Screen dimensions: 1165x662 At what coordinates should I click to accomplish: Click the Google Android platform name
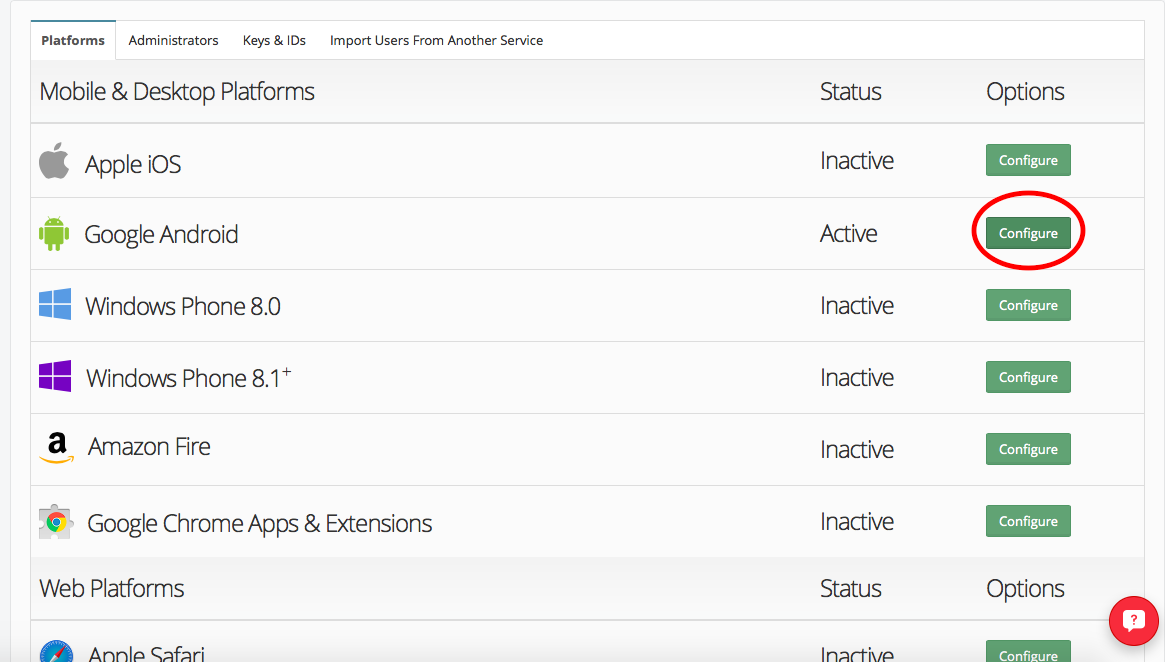(x=161, y=234)
